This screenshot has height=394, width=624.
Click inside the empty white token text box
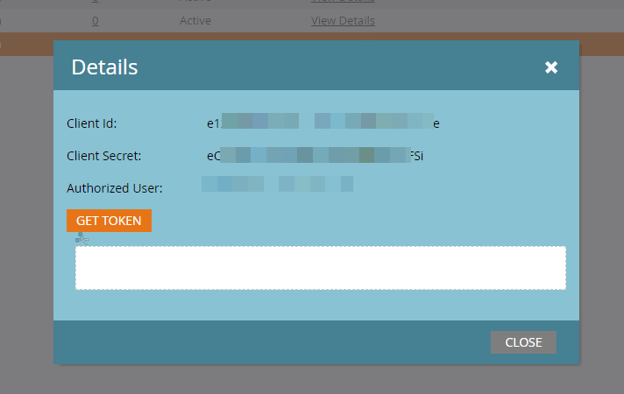pyautogui.click(x=321, y=268)
